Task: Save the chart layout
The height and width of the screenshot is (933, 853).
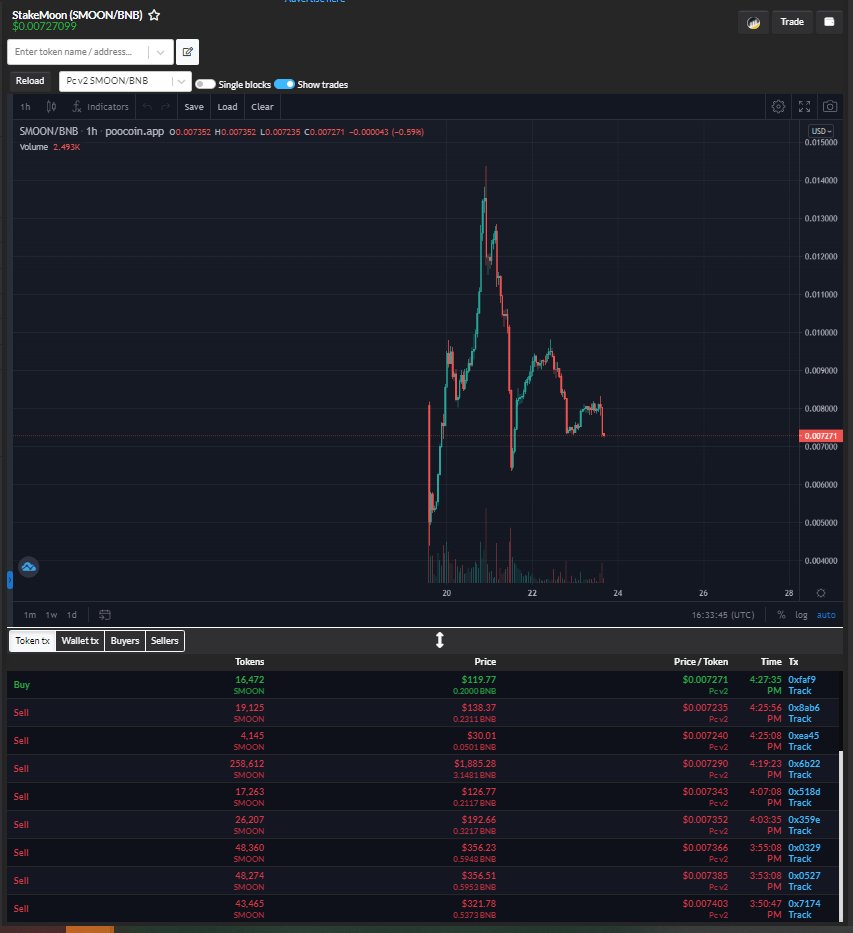Action: point(194,107)
